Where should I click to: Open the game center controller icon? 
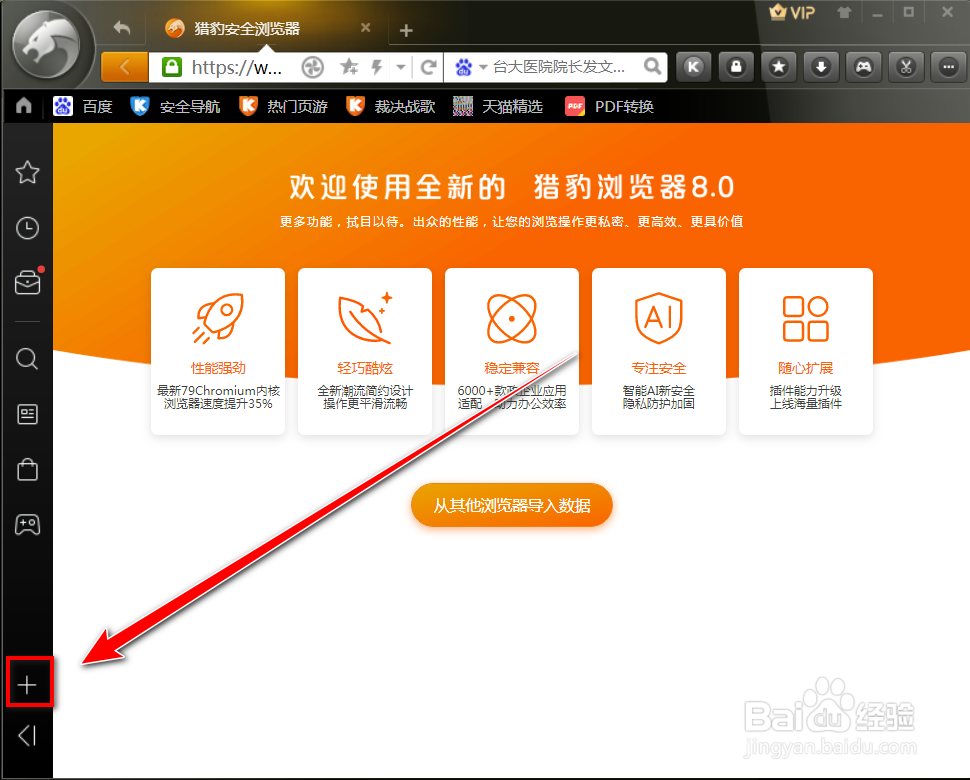862,67
